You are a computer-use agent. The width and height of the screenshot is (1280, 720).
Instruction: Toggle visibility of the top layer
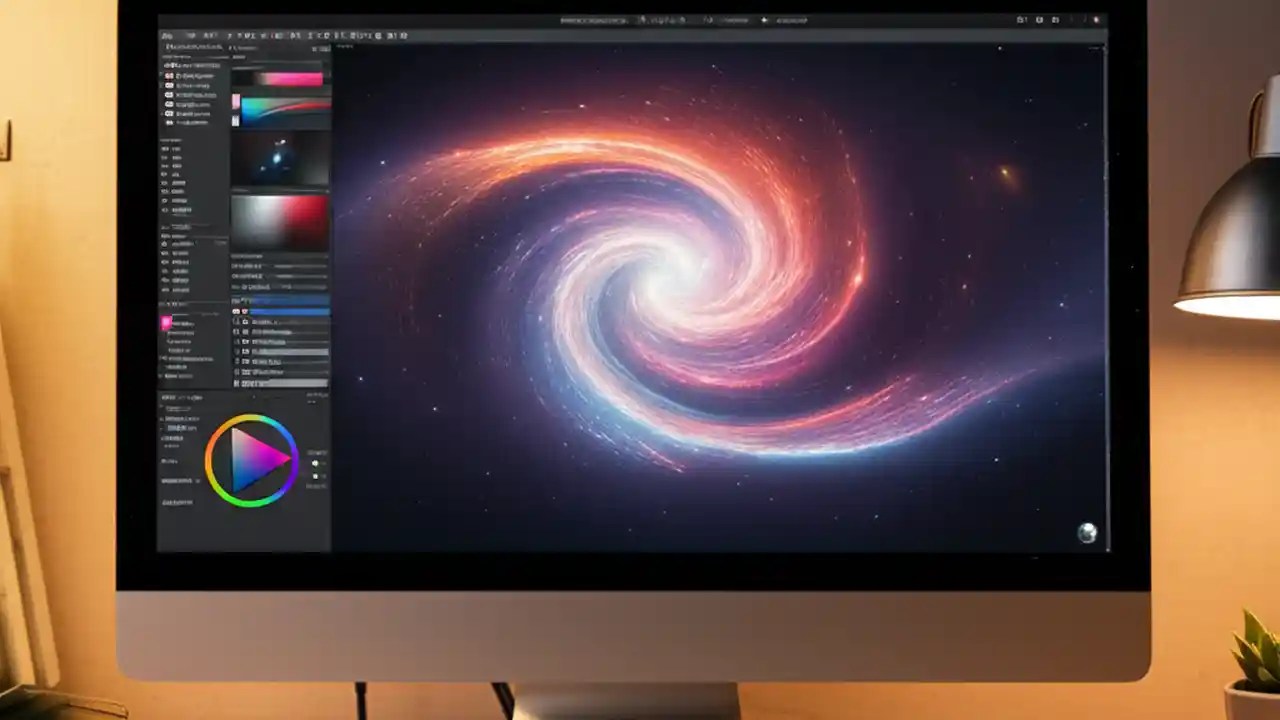(x=237, y=311)
